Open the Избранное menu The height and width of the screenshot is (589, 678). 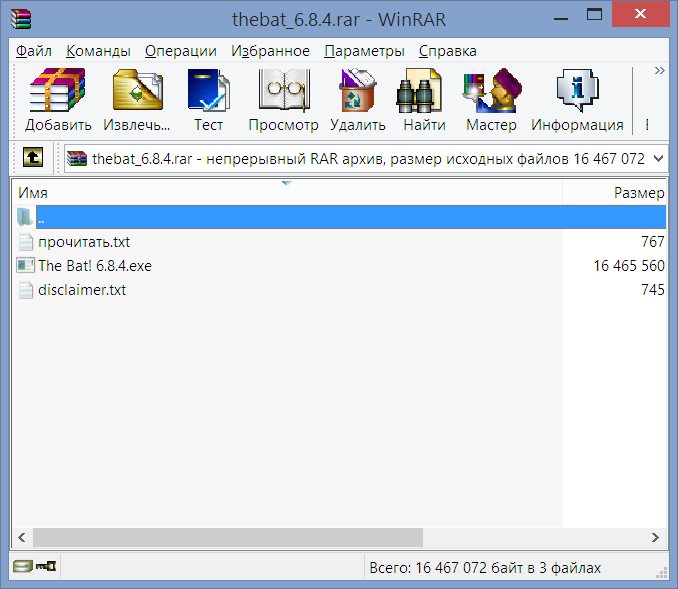point(270,51)
